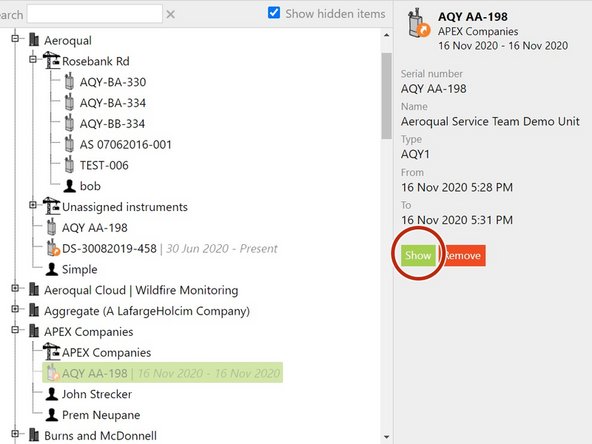Click the AQY-BB-334 instrument icon
The height and width of the screenshot is (444, 592).
(x=69, y=123)
